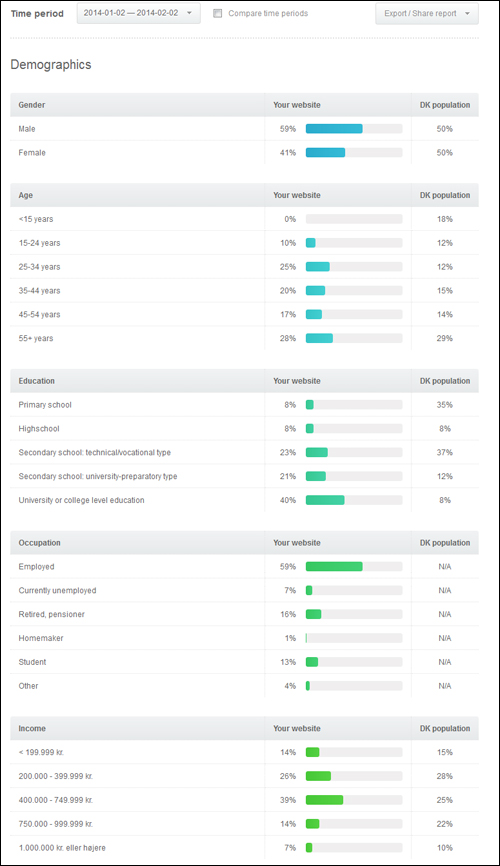Click the Education section header
The height and width of the screenshot is (866, 500).
(x=36, y=381)
